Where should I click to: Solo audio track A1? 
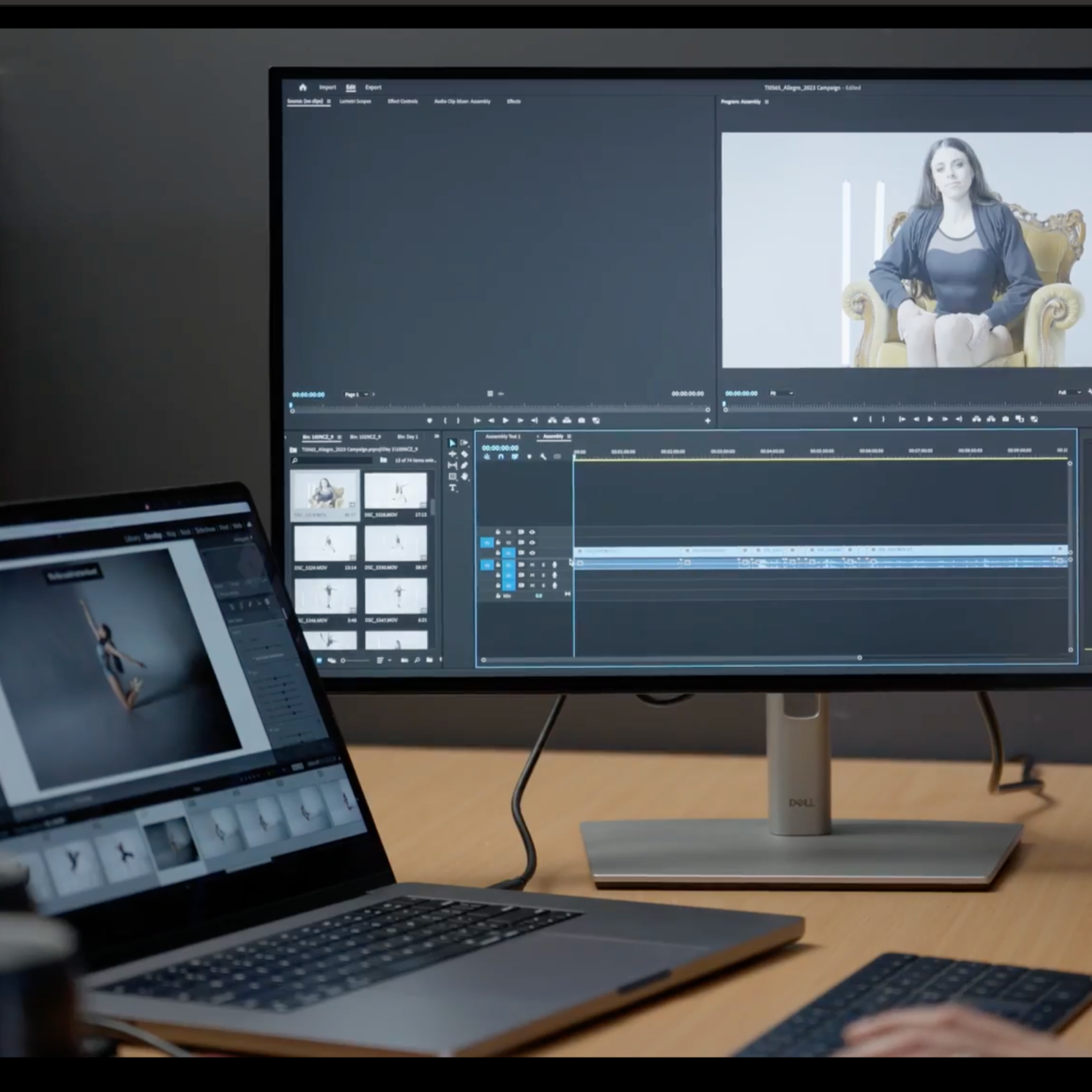tap(543, 565)
